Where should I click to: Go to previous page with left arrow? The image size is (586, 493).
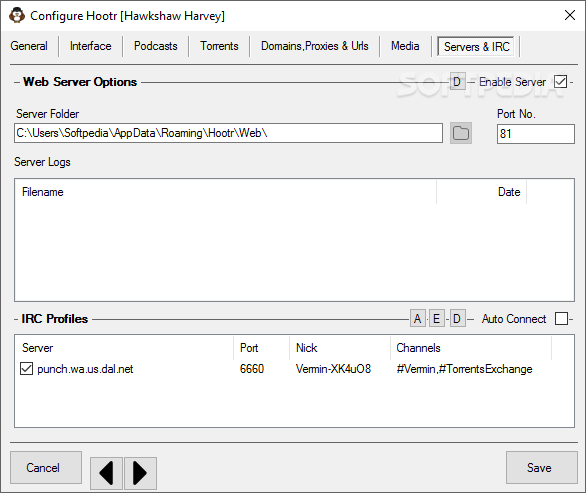107,473
